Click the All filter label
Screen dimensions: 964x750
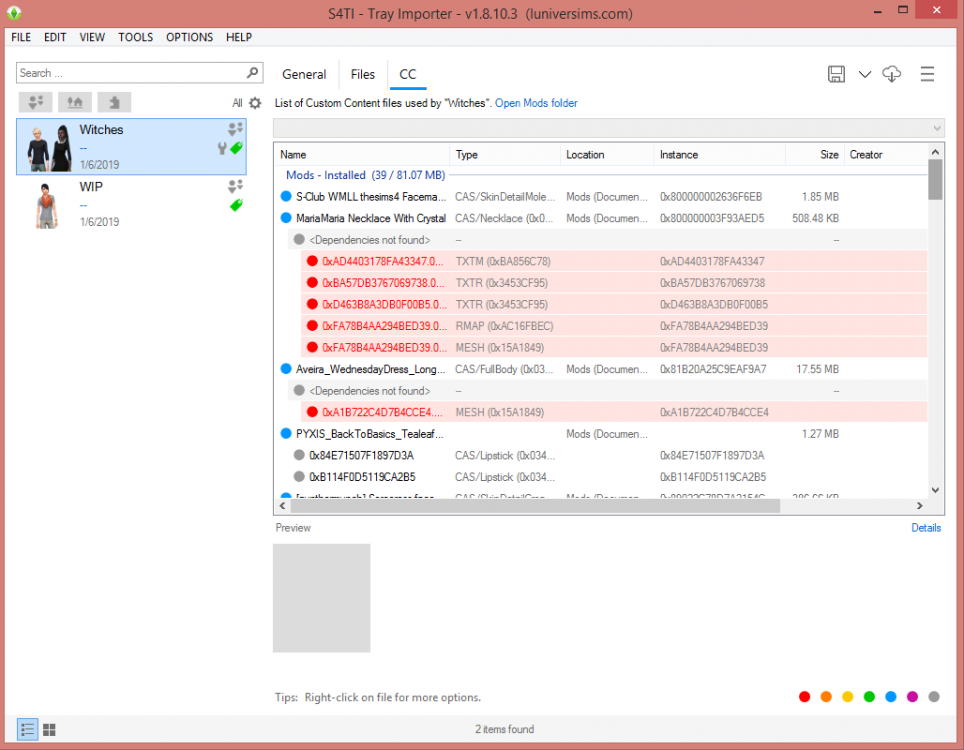pos(237,103)
